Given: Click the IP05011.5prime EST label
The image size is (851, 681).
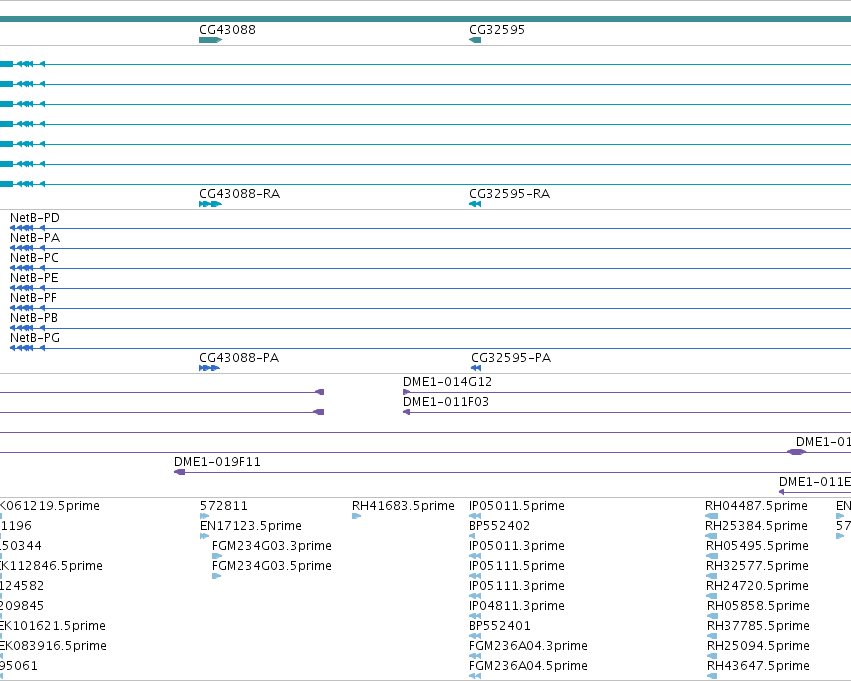Looking at the screenshot, I should click(x=517, y=506).
